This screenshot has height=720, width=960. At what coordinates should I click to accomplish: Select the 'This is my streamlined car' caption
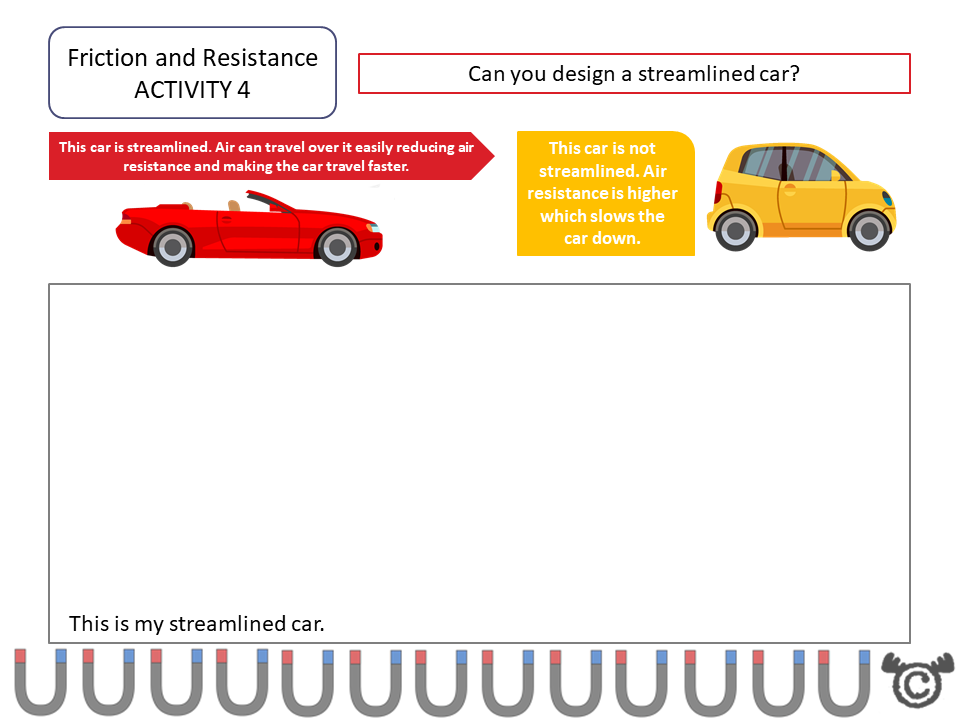click(x=196, y=623)
